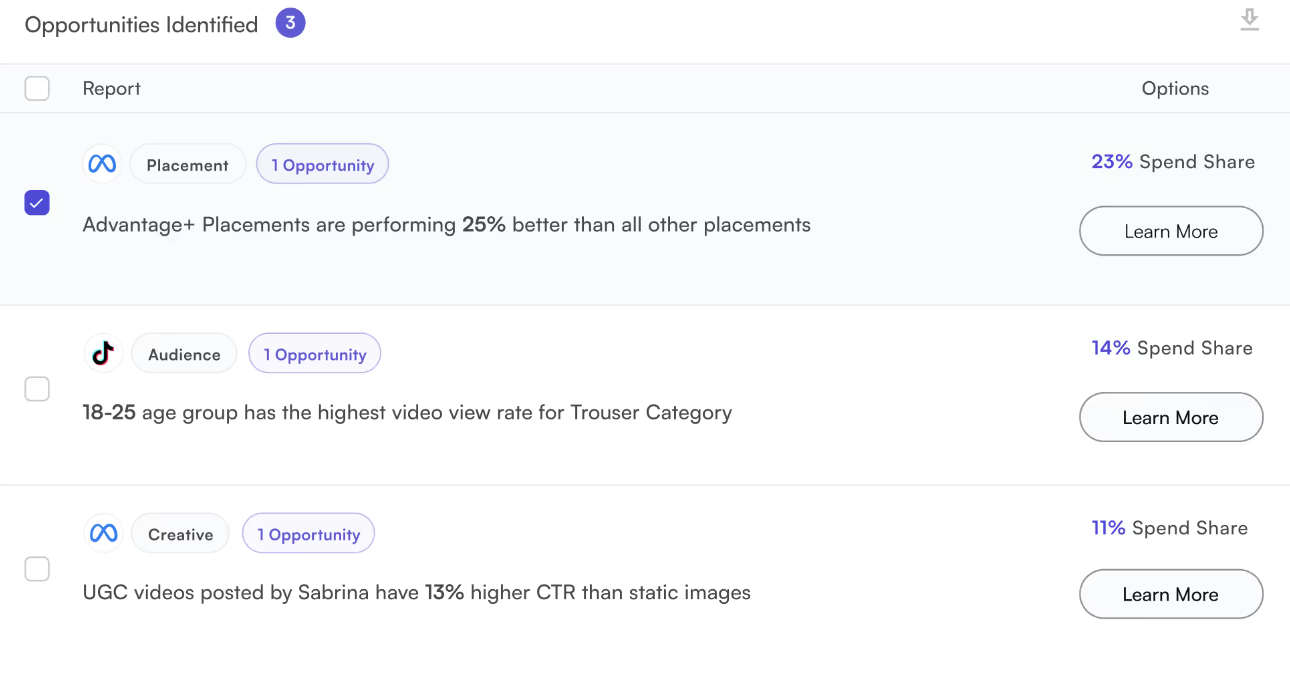Click the Meta logo in the Creative row
Image resolution: width=1290 pixels, height=676 pixels.
(x=104, y=534)
